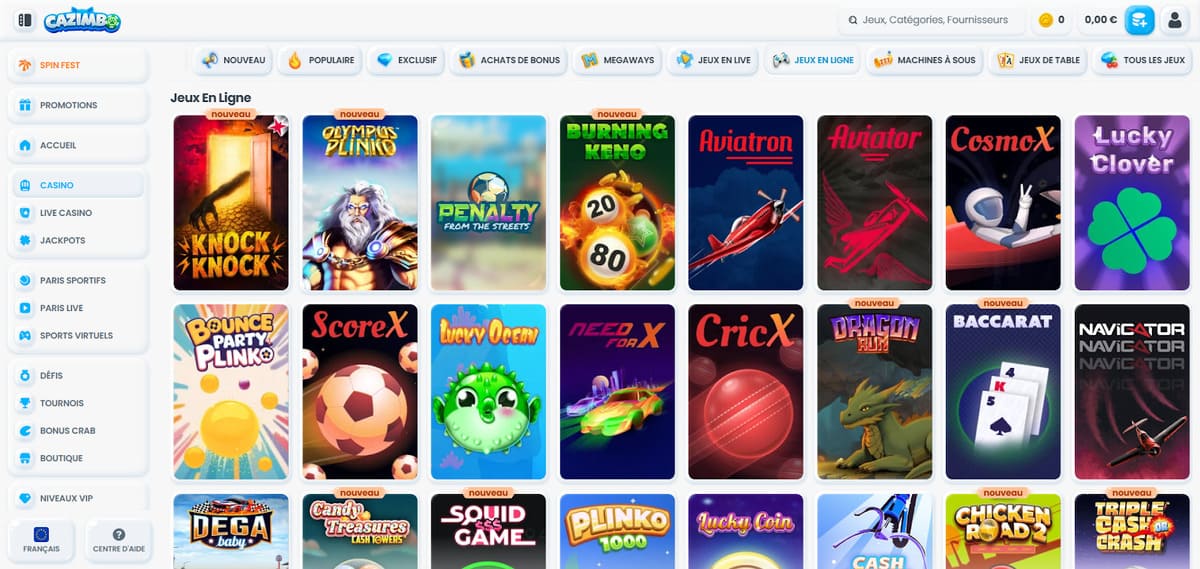The height and width of the screenshot is (569, 1200).
Task: Select the Megaways category tab
Action: (x=617, y=60)
